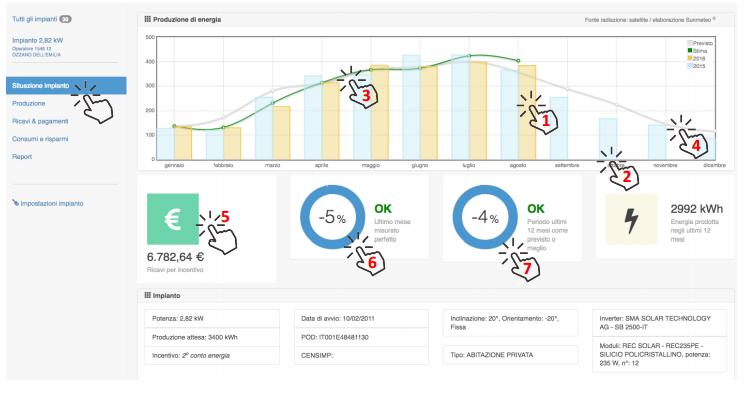Click grid icon beside Produzione di energia
The image size is (750, 398).
pos(147,19)
